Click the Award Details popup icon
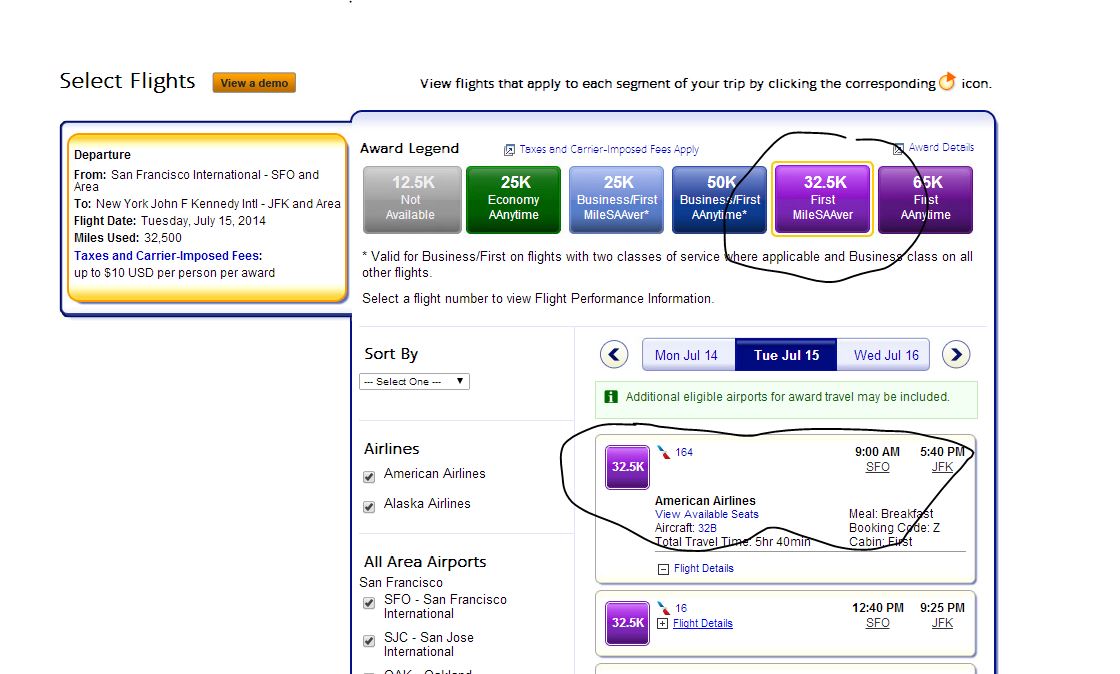The height and width of the screenshot is (674, 1120). 899,149
